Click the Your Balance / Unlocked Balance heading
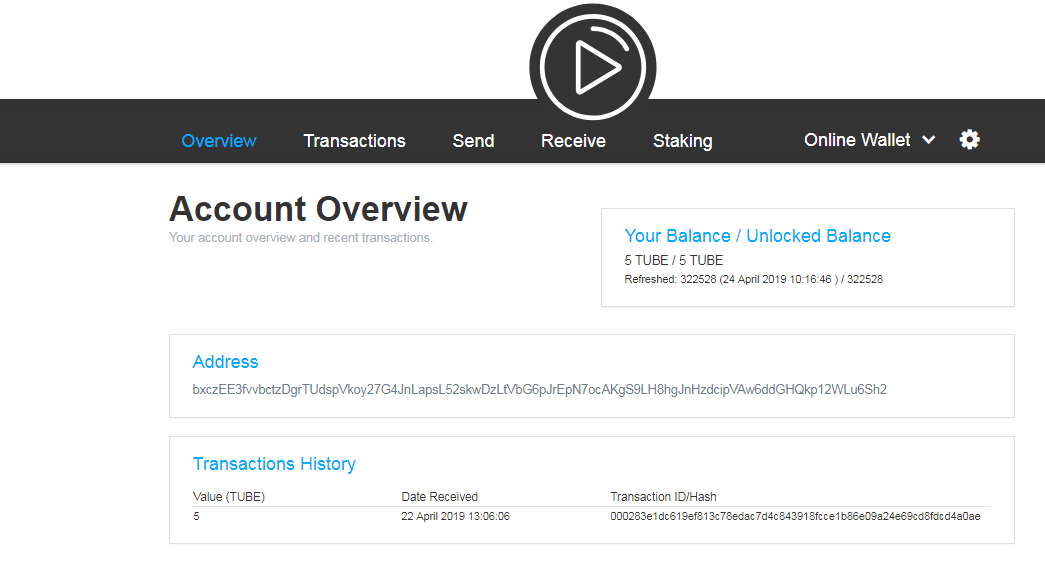 coord(757,236)
